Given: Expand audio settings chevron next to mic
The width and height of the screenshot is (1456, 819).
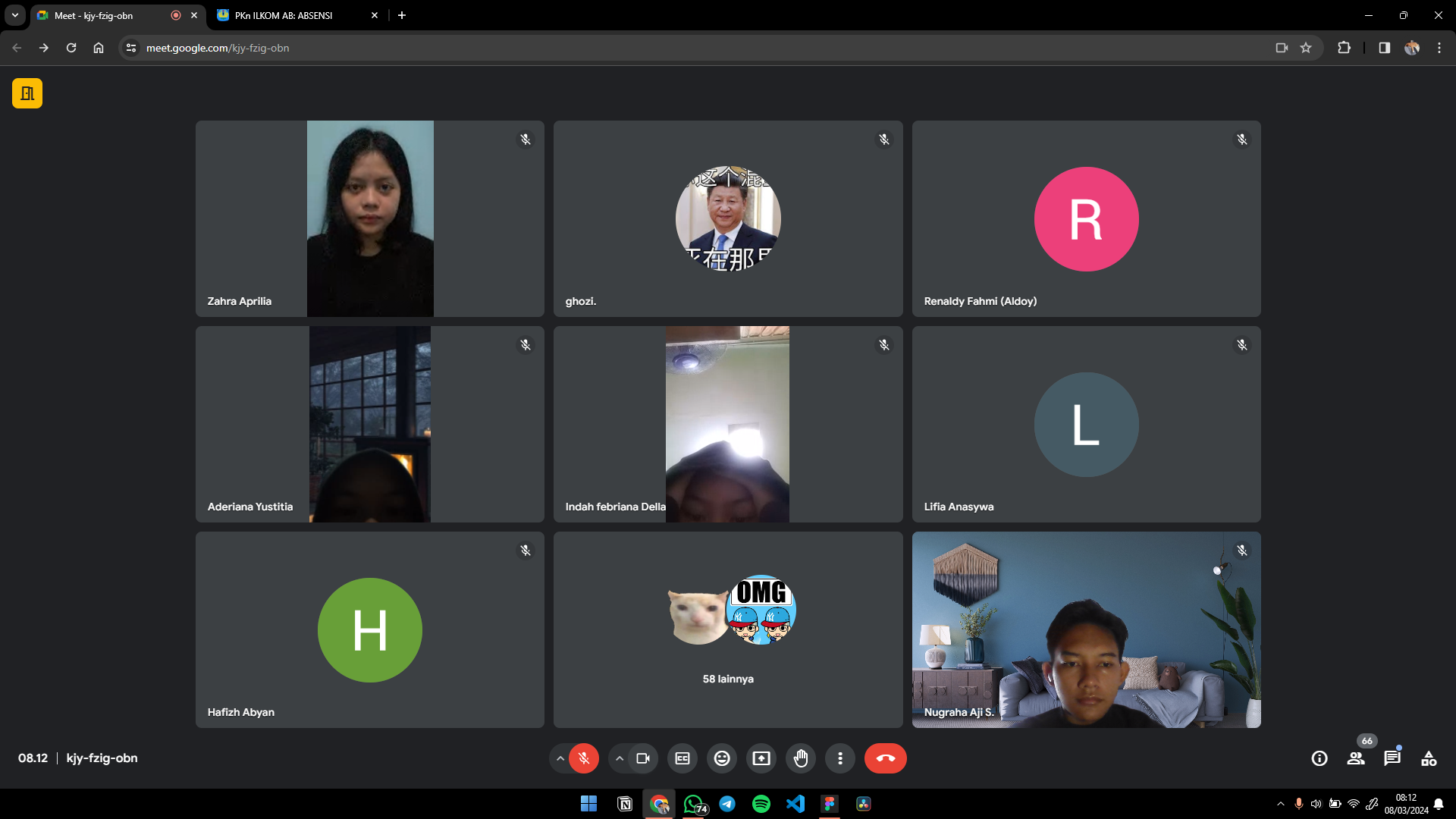Looking at the screenshot, I should 560,758.
